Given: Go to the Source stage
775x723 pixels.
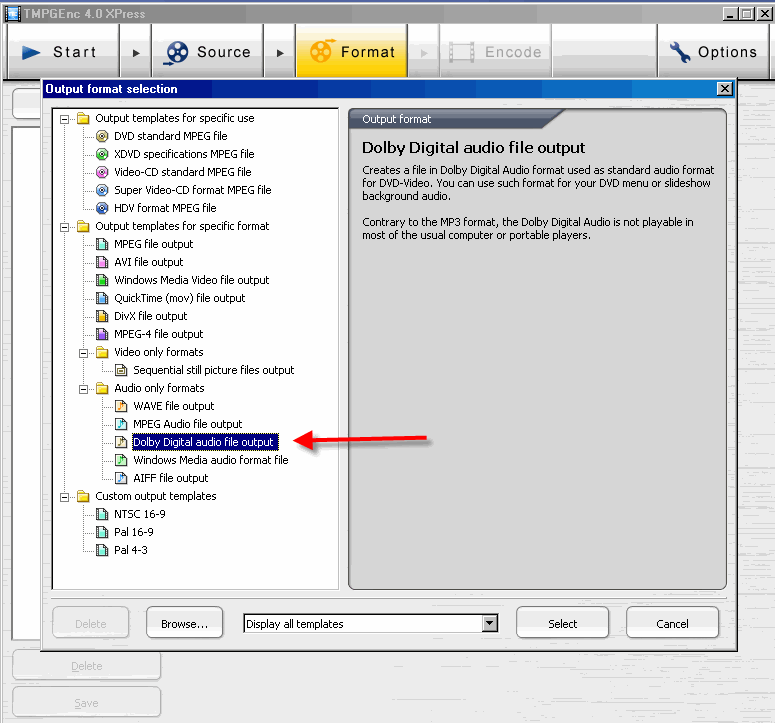Looking at the screenshot, I should click(208, 52).
